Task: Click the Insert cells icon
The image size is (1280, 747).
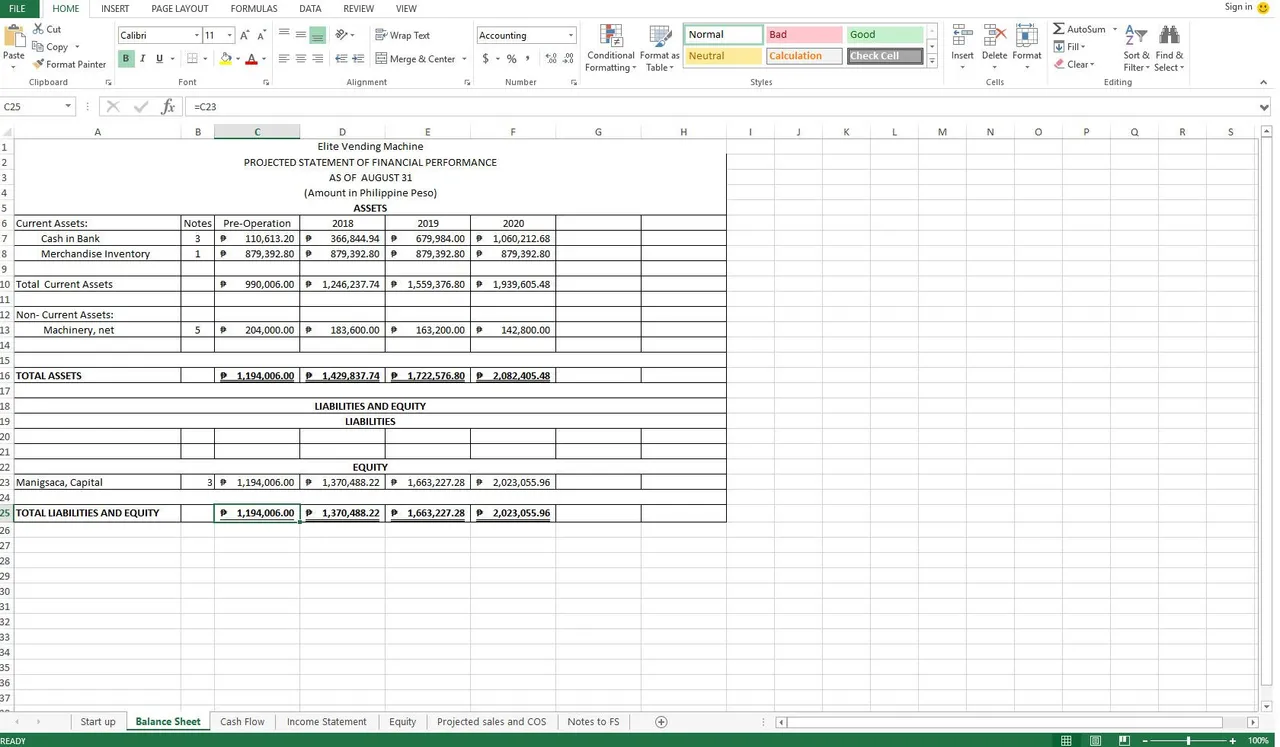Action: pyautogui.click(x=962, y=37)
